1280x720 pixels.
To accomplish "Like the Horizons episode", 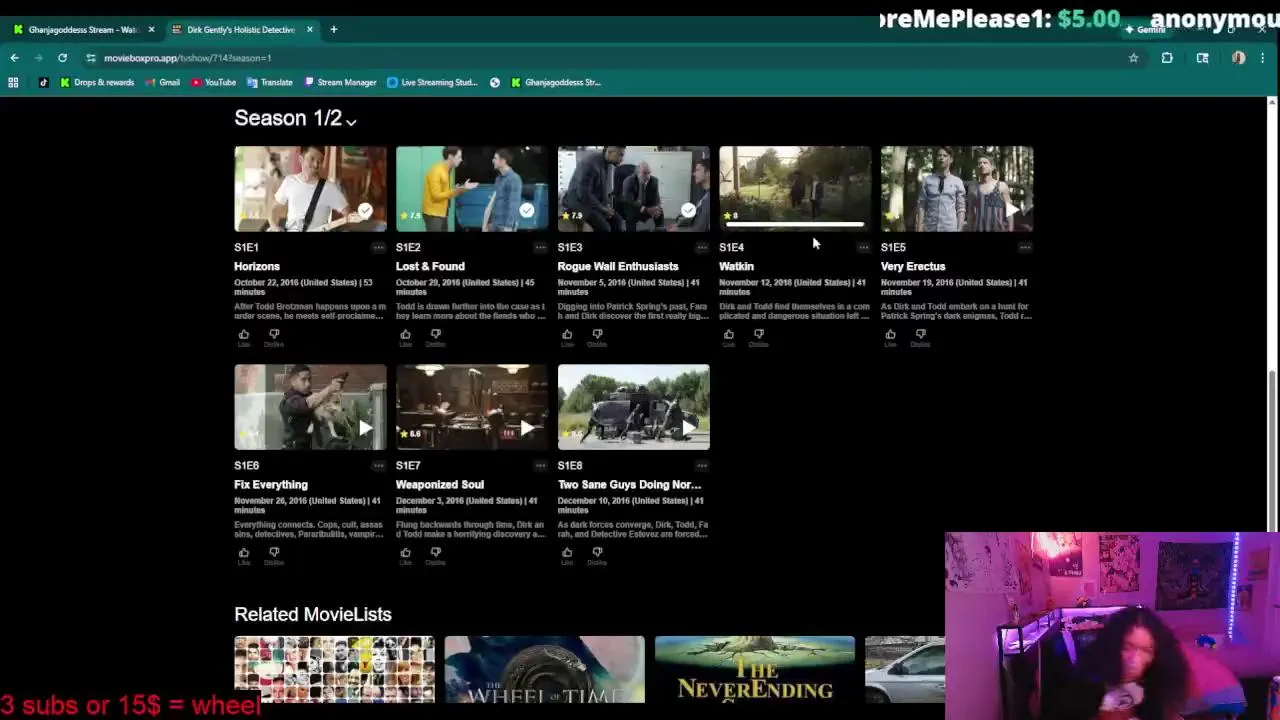I will click(x=243, y=337).
